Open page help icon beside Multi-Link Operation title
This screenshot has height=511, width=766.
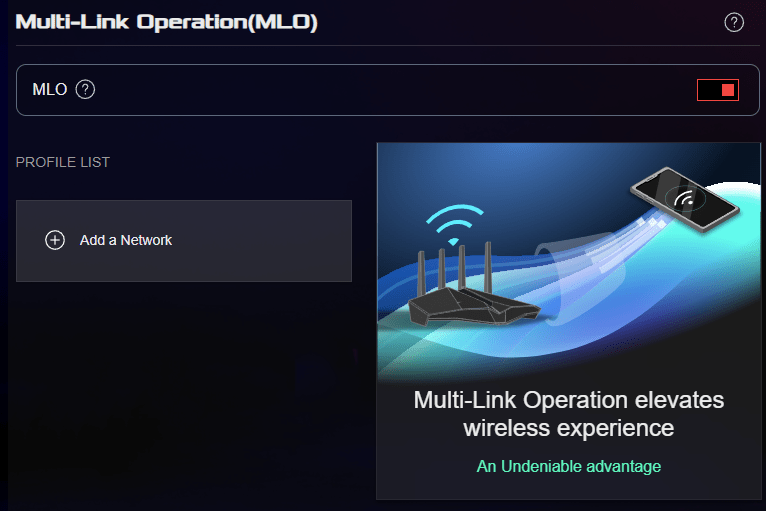(x=734, y=22)
